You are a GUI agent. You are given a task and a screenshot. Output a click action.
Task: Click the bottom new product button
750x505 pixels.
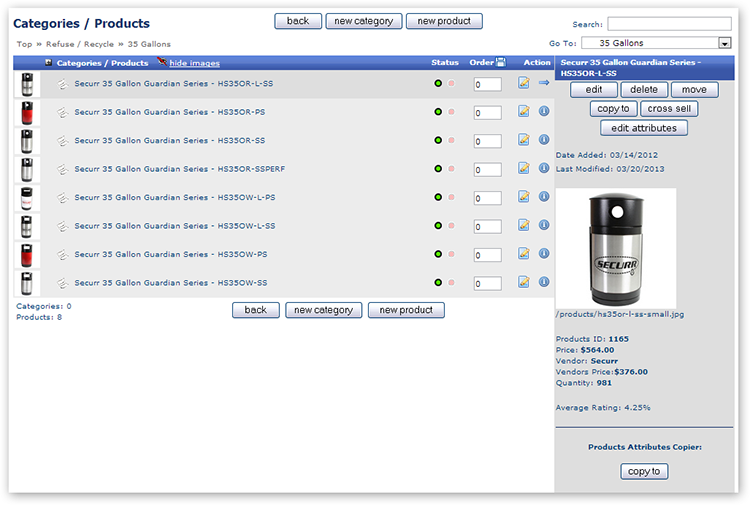(406, 310)
